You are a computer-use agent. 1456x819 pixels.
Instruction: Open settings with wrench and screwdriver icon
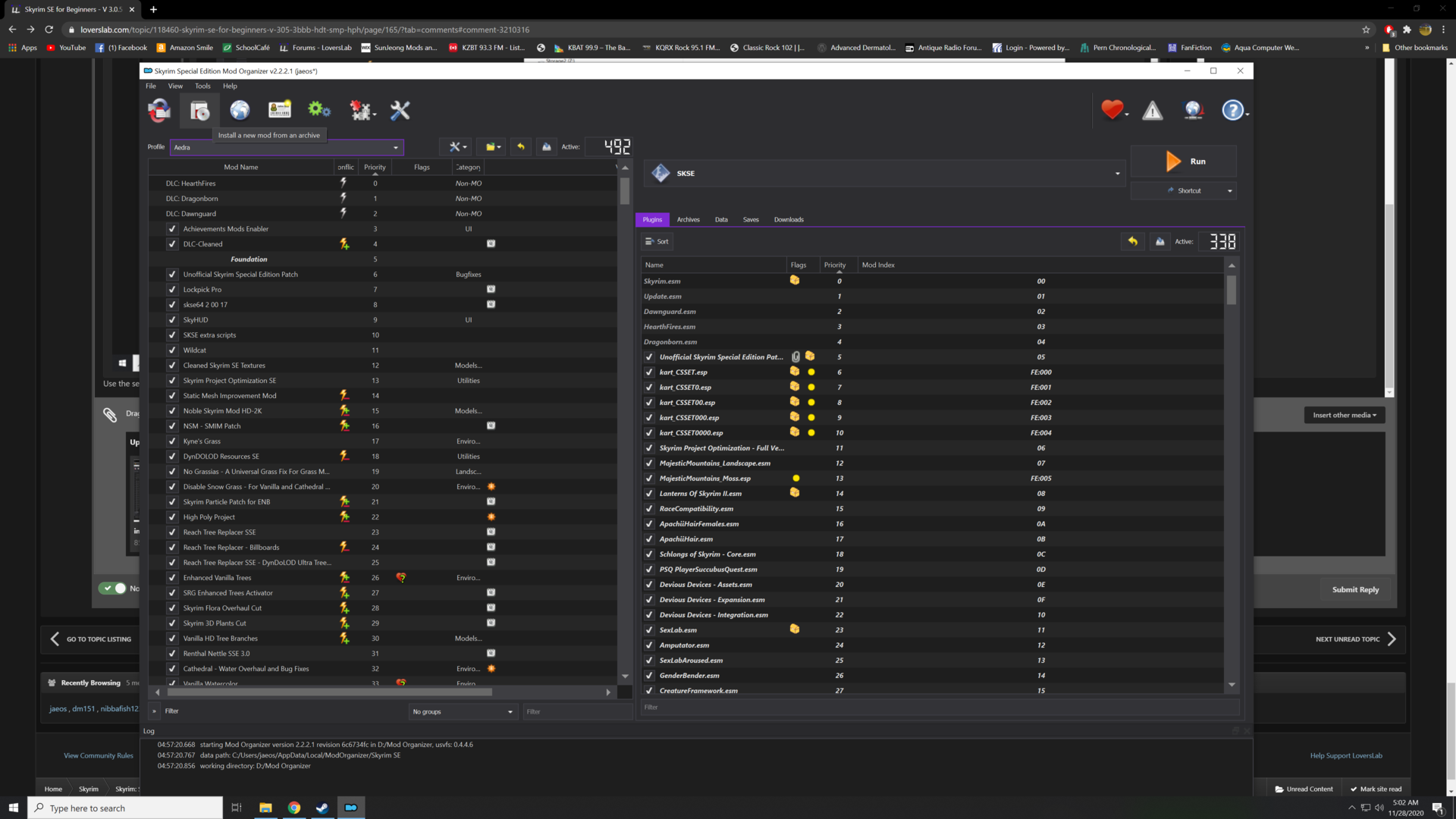400,111
